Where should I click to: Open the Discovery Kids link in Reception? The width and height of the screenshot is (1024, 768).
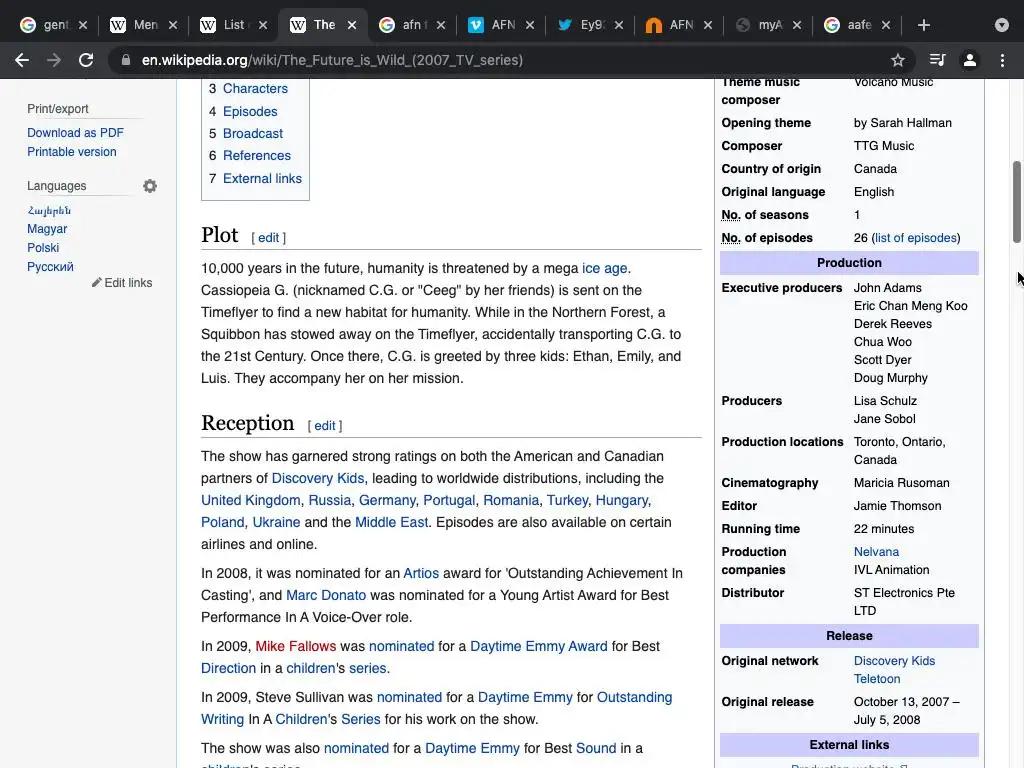click(x=318, y=478)
